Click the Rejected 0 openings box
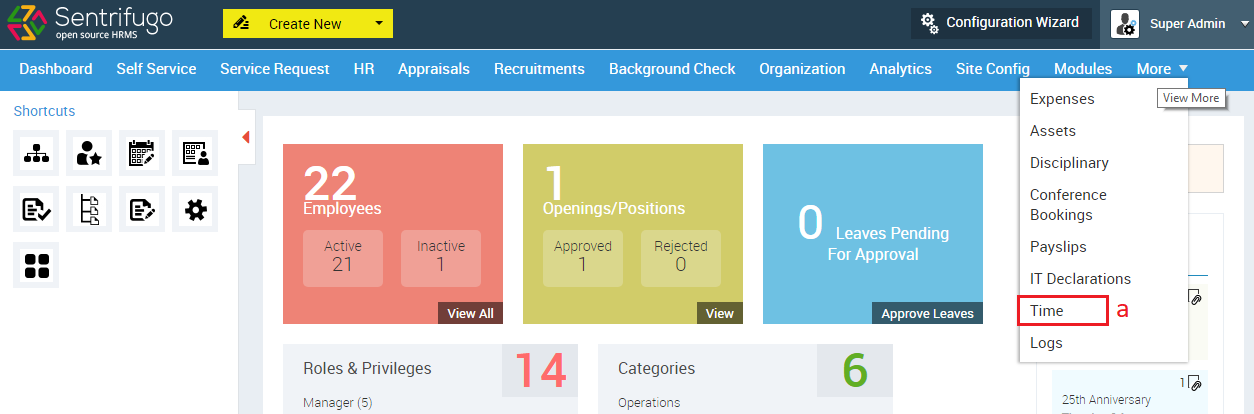 [681, 258]
